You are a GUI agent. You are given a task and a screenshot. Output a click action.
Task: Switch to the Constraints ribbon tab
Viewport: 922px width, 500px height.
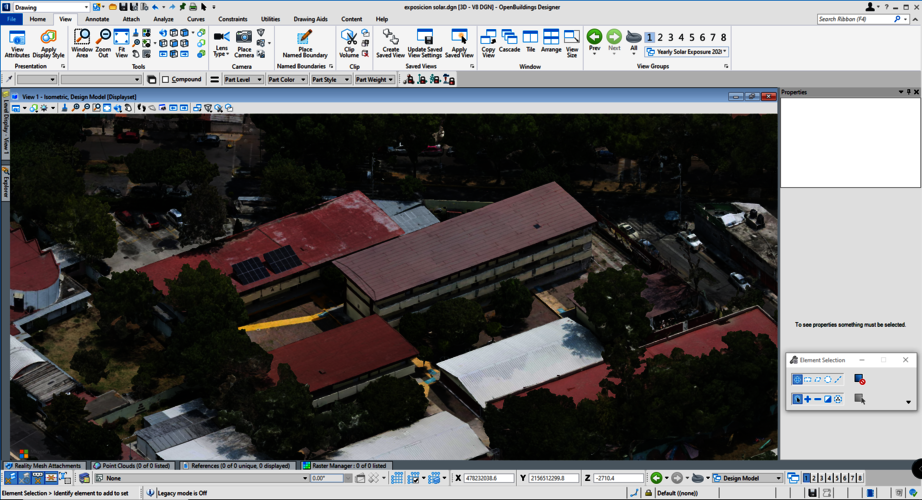[232, 19]
